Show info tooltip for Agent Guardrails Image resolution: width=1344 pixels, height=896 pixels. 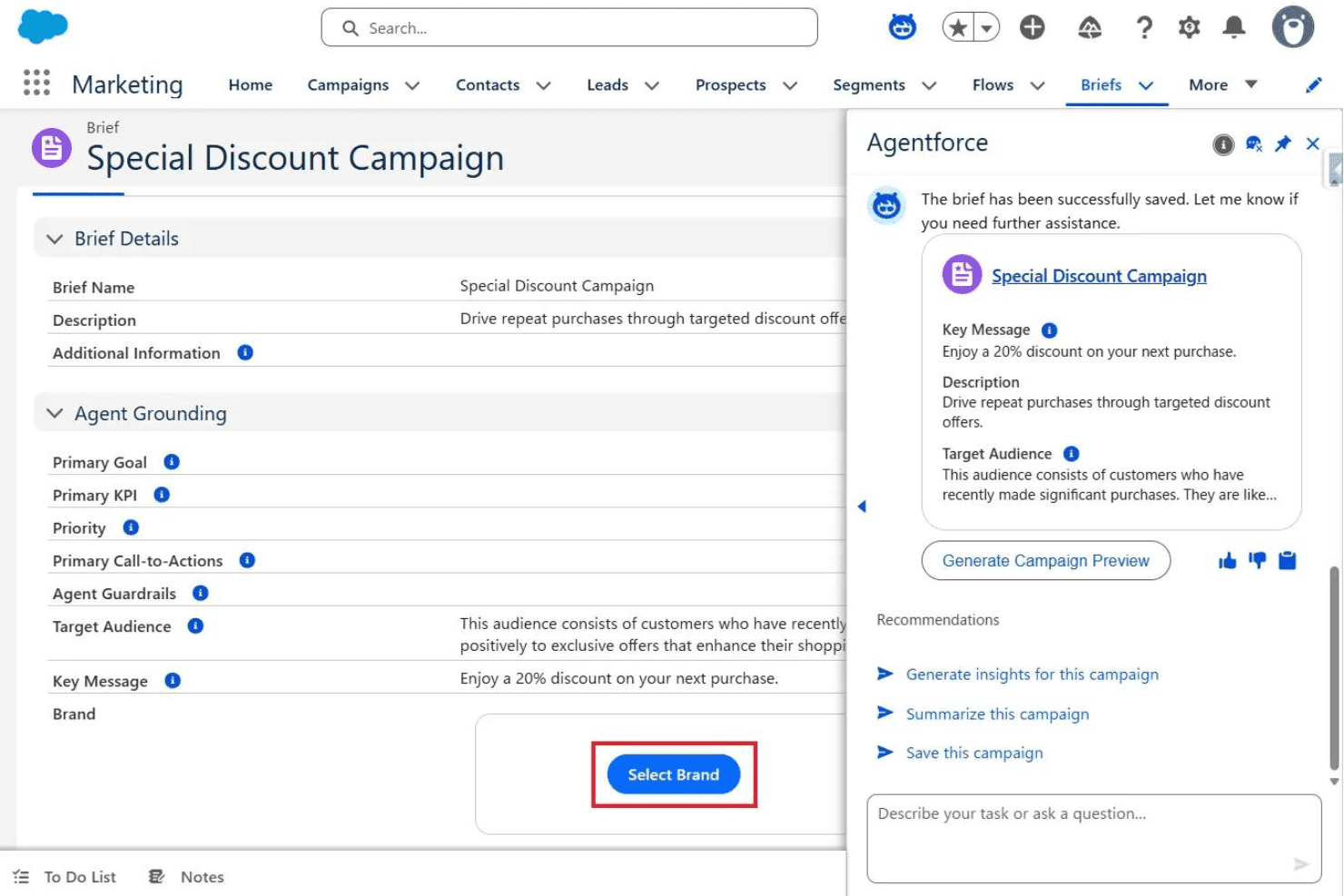pyautogui.click(x=201, y=593)
